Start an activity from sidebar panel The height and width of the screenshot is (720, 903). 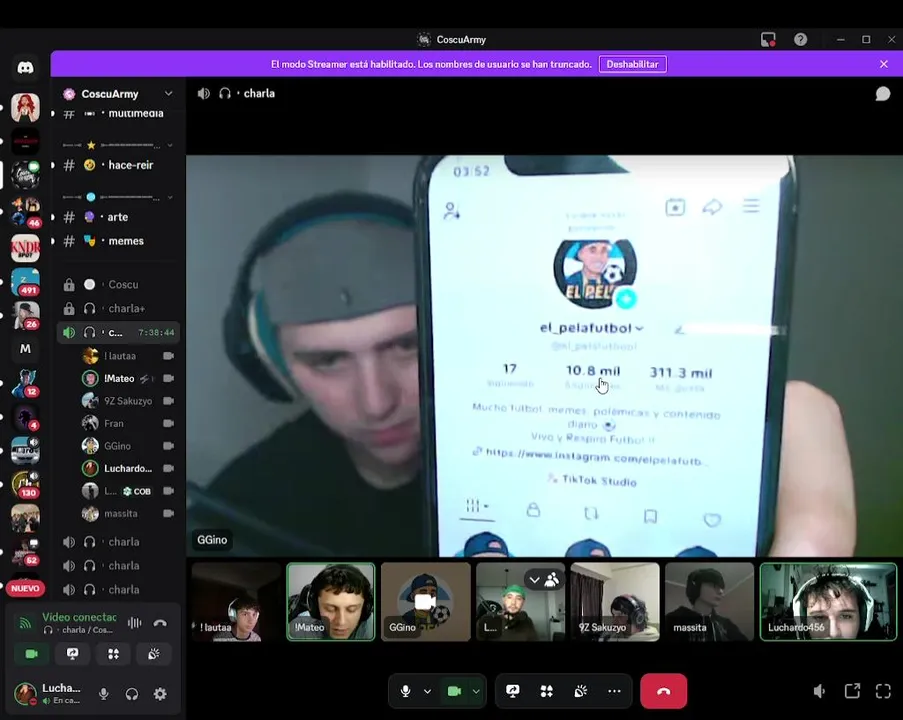coord(113,654)
